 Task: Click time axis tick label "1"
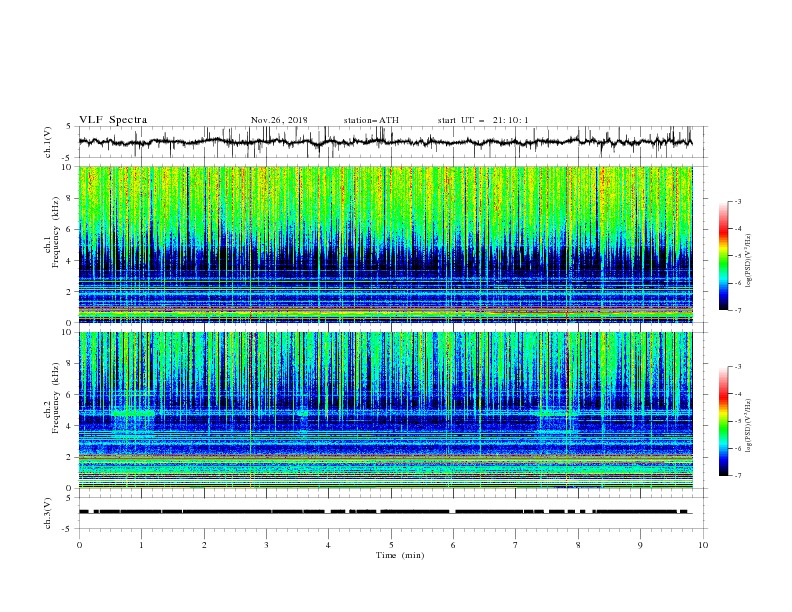141,545
